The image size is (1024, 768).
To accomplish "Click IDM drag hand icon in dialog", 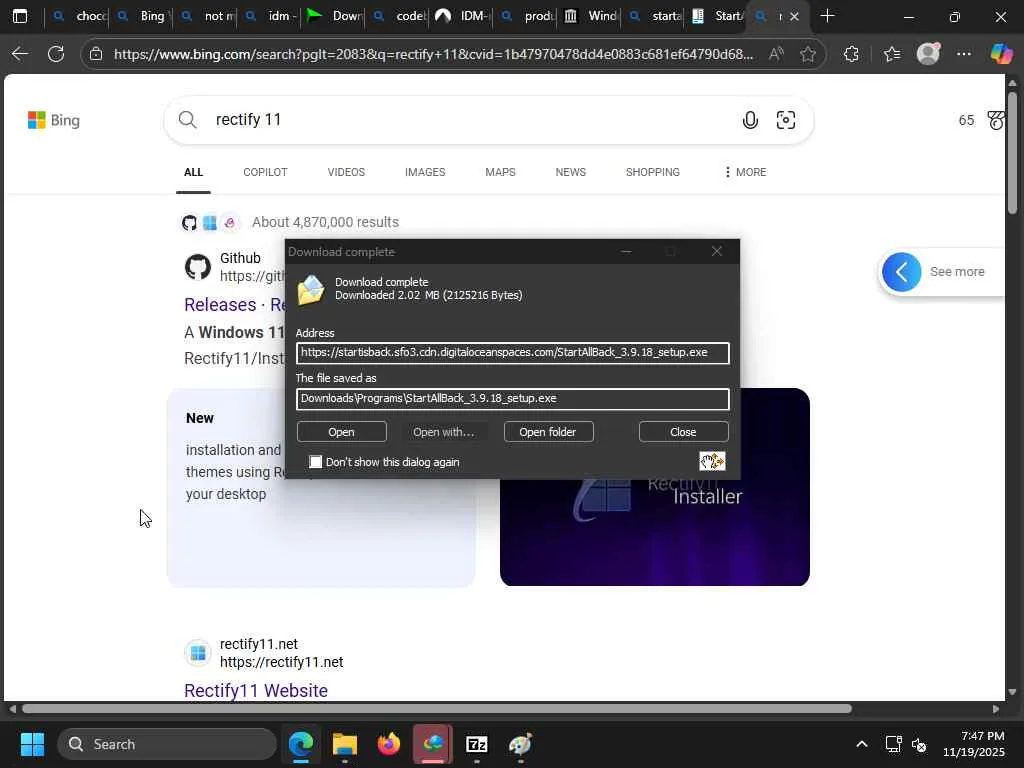I will pos(712,461).
